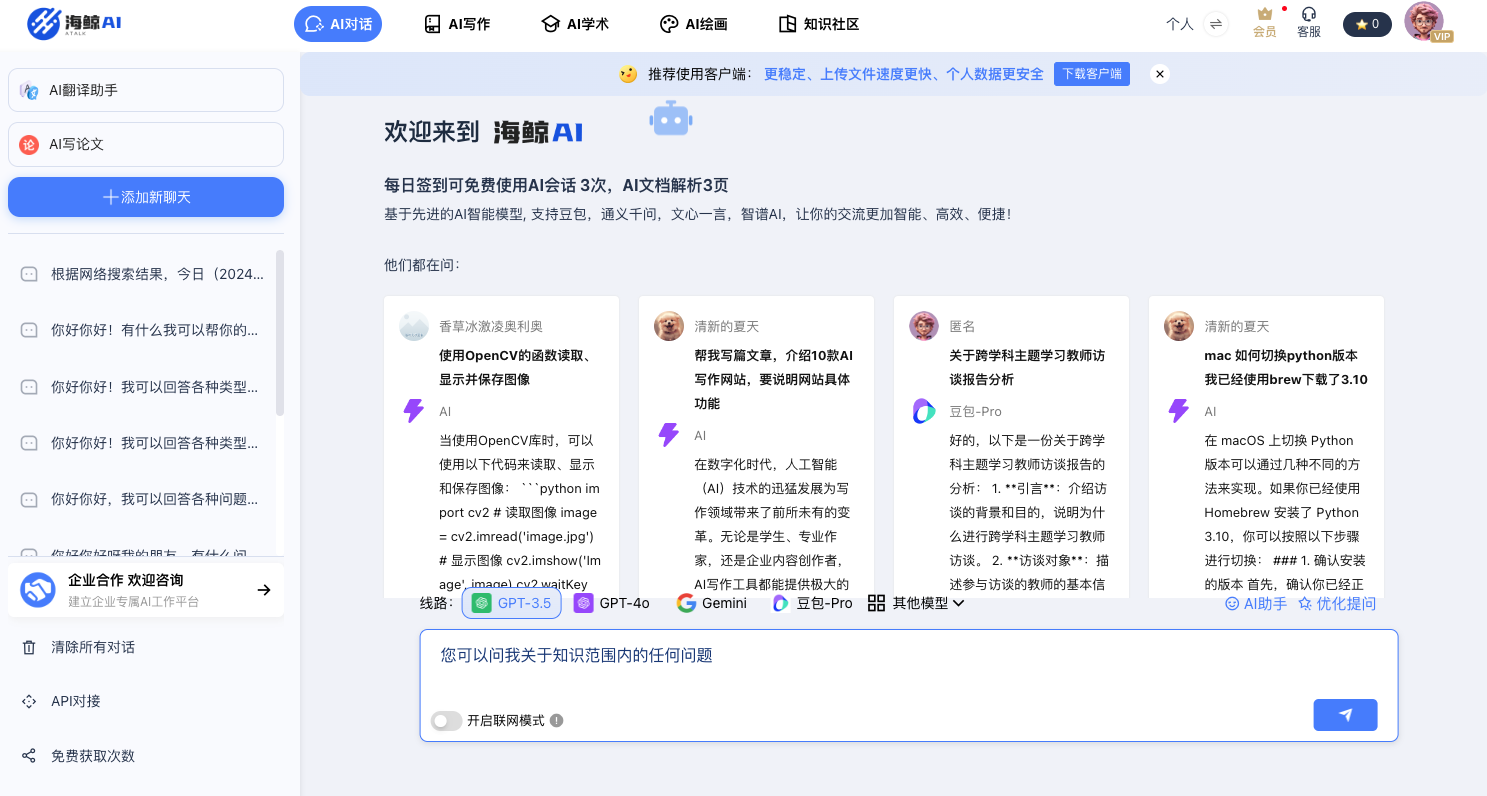Click the API对接 icon
Screen dimensions: 1487x796
(x=29, y=701)
